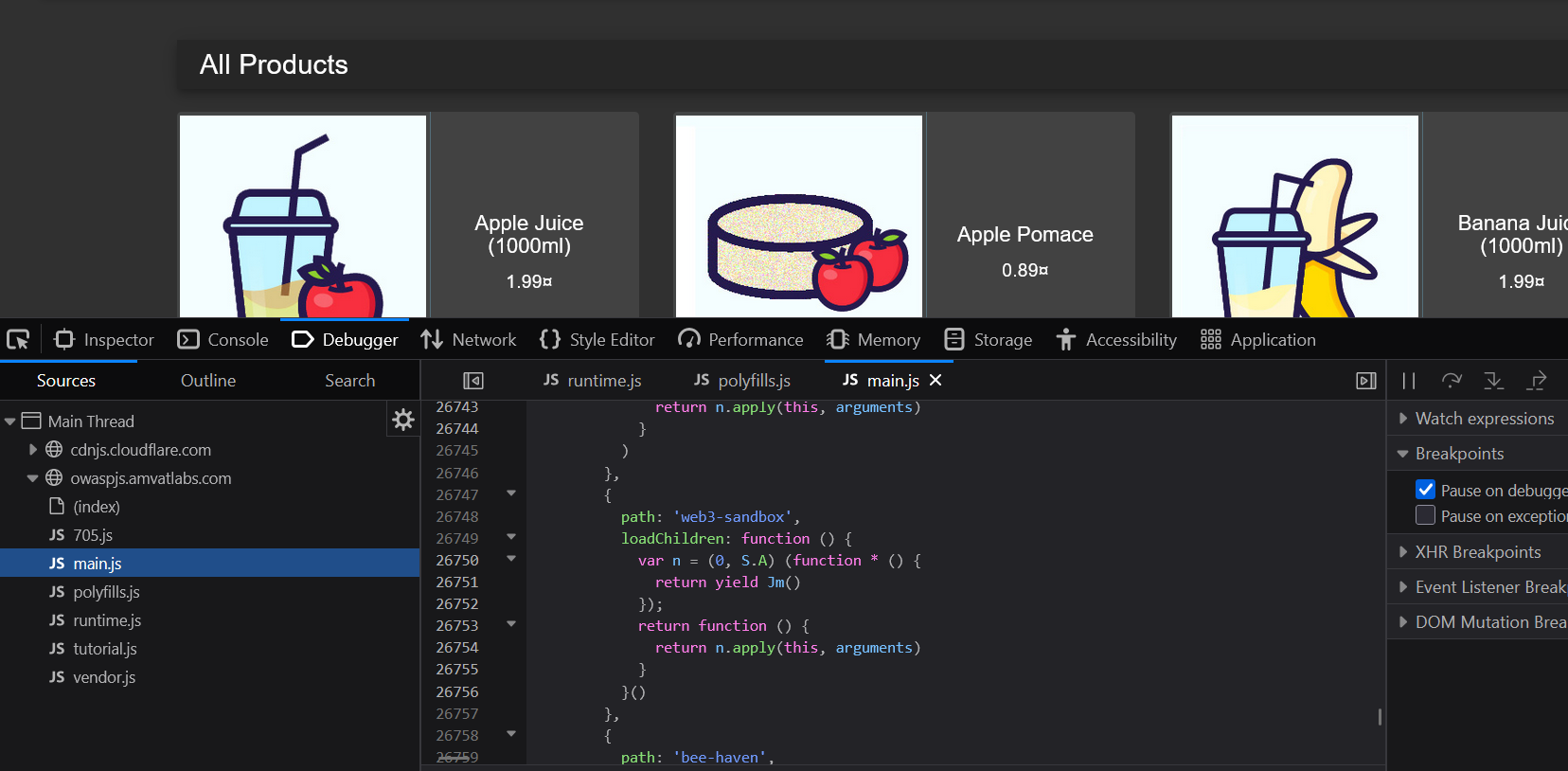Fold the code block at line 26749
The height and width of the screenshot is (771, 1568).
pos(511,538)
